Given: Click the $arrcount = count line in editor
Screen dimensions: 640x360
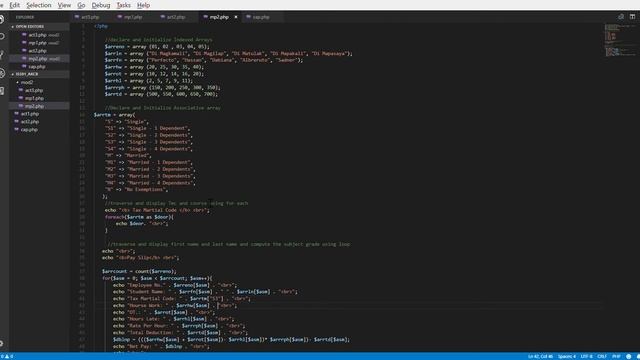Looking at the screenshot, I should point(139,271).
